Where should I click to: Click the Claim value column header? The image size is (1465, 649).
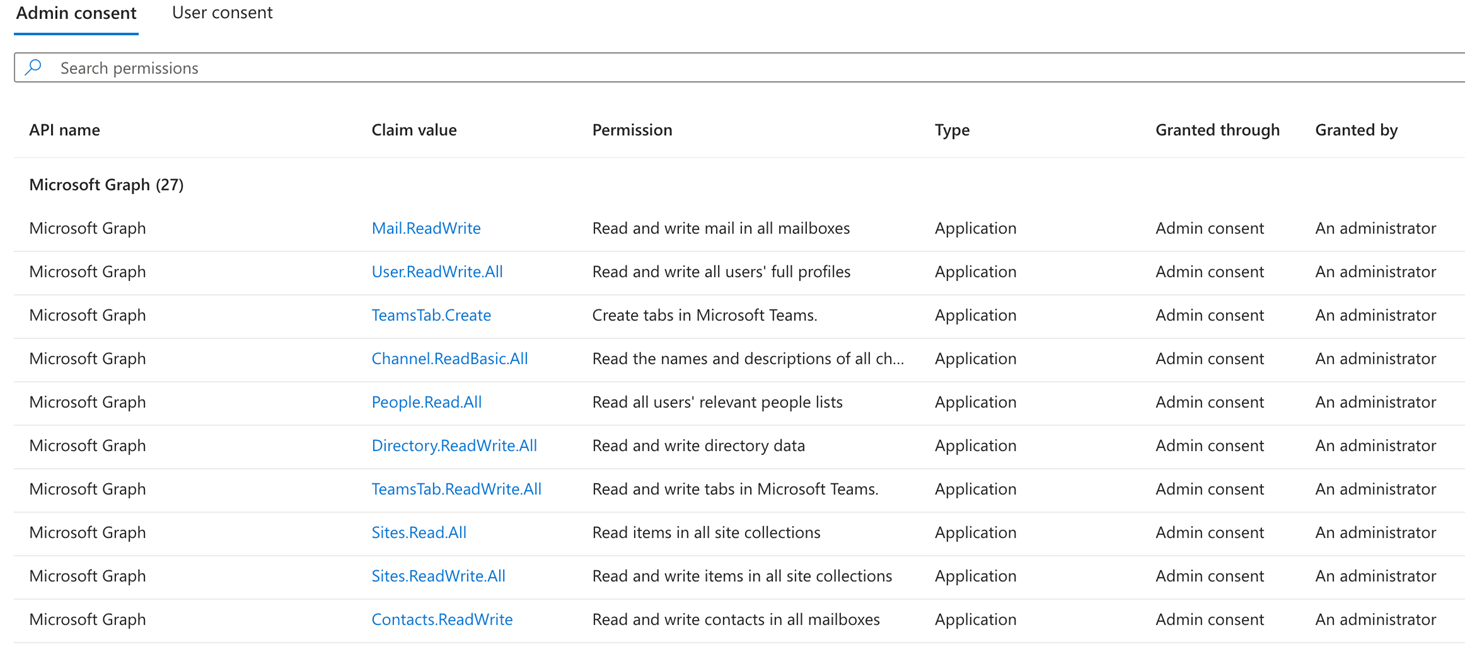414,130
